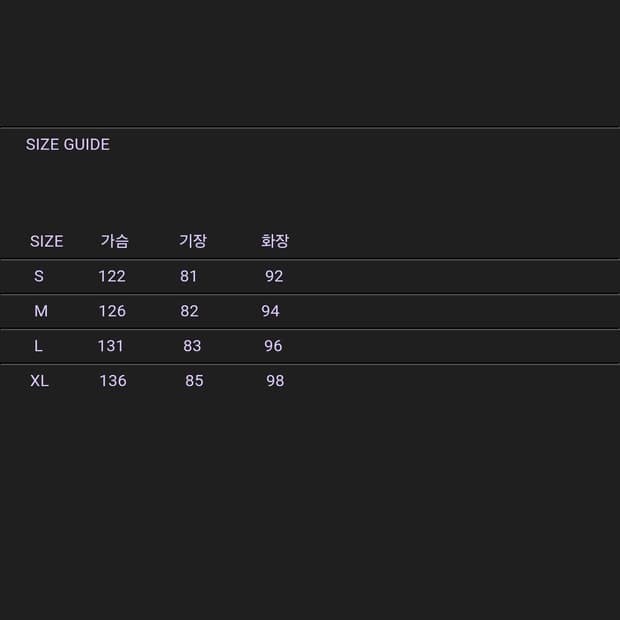Click sleeve value 94 in M row
Viewport: 620px width, 620px height.
click(x=271, y=311)
